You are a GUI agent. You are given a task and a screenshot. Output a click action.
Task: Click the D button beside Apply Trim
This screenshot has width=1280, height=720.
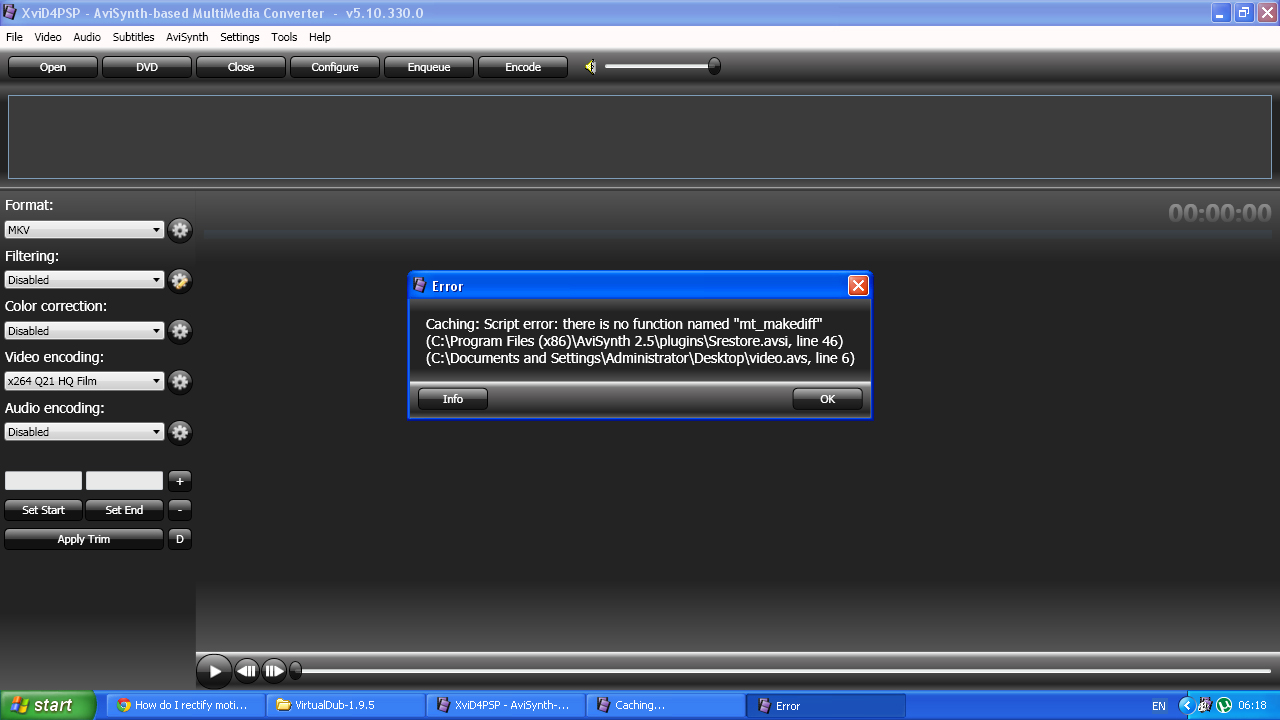(x=179, y=539)
